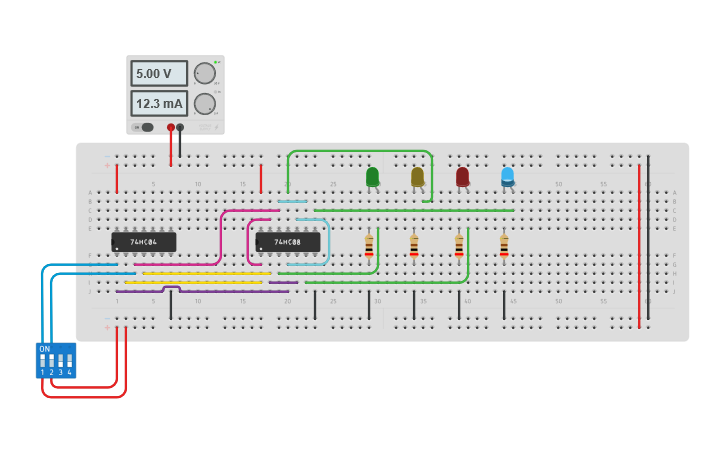Select the red positive supply terminal
This screenshot has width=725, height=453.
coord(171,127)
